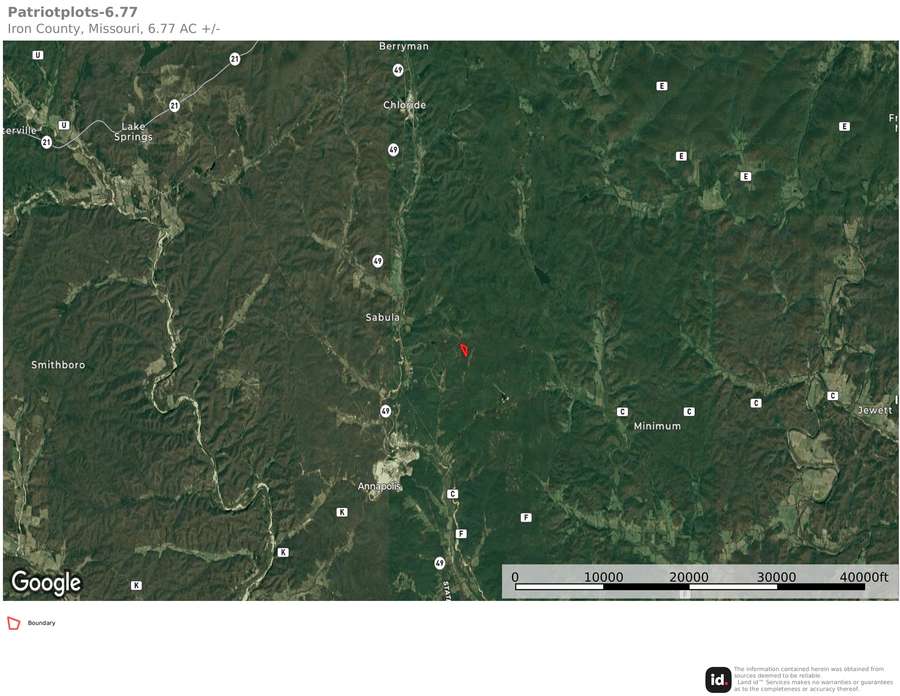900x696 pixels.
Task: Select the Minimum place label
Action: 657,426
